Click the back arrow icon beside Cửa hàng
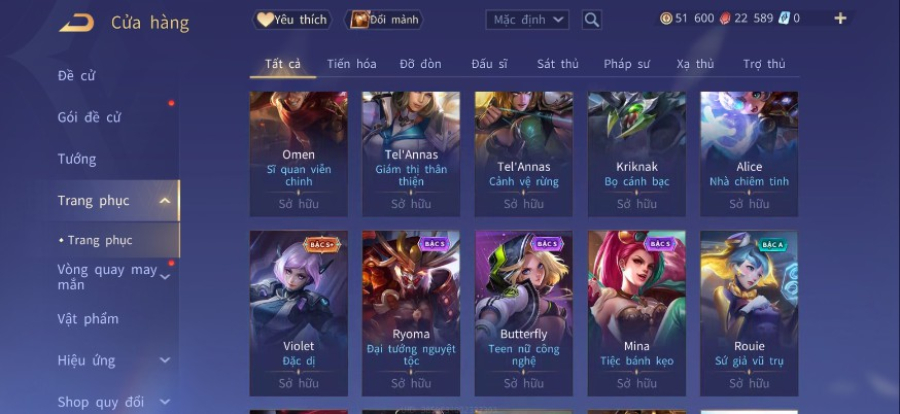Image resolution: width=900 pixels, height=414 pixels. tap(76, 23)
